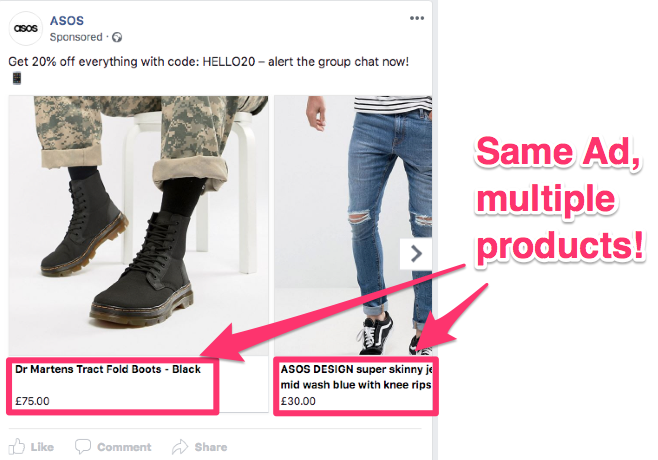The width and height of the screenshot is (658, 460).
Task: Click the Like button label
Action: click(42, 447)
